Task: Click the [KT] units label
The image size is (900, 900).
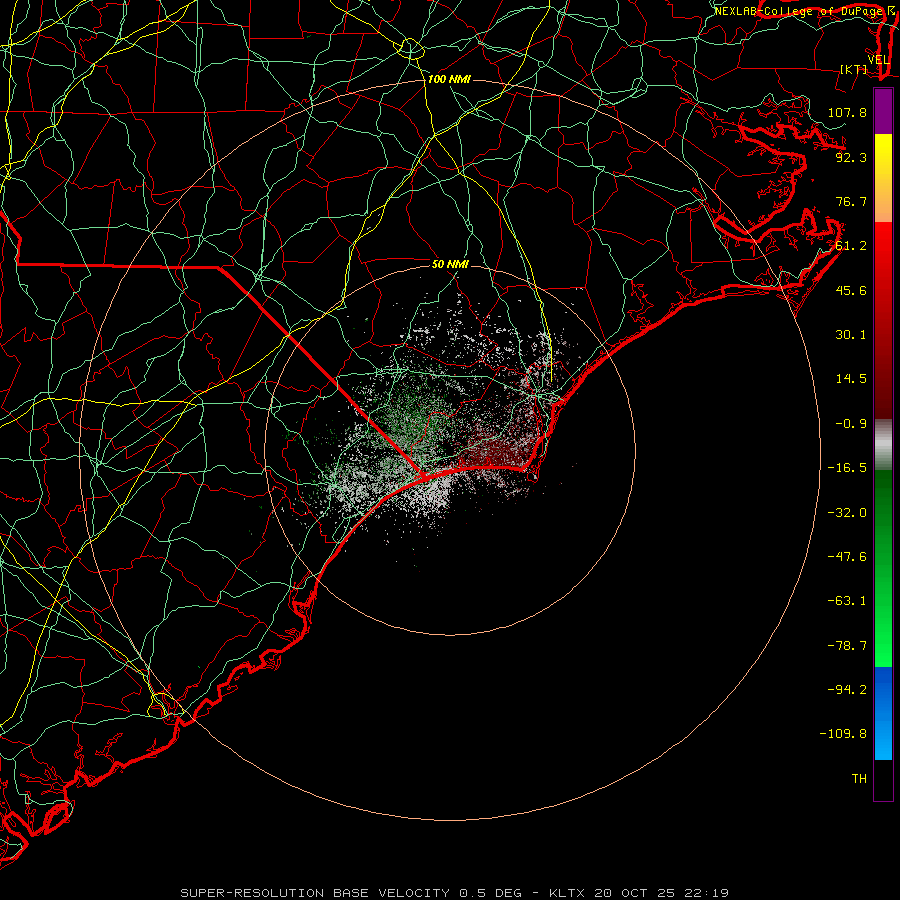Action: pos(854,69)
